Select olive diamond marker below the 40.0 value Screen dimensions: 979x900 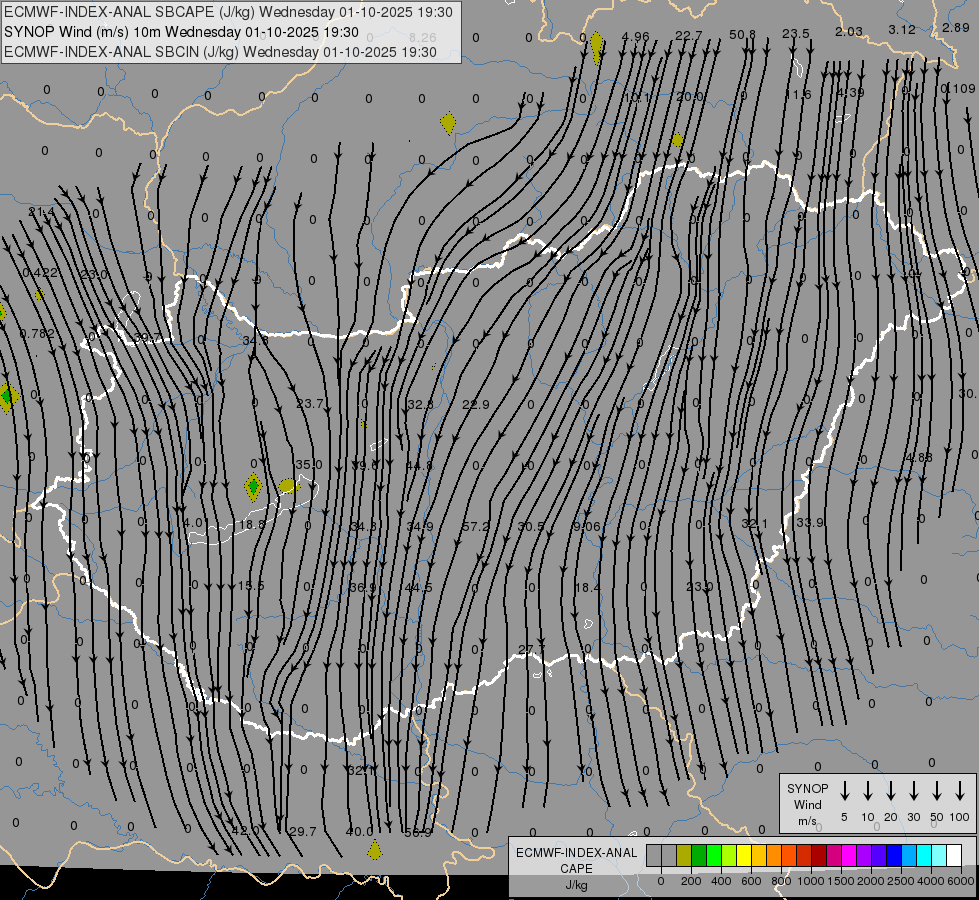coord(374,850)
